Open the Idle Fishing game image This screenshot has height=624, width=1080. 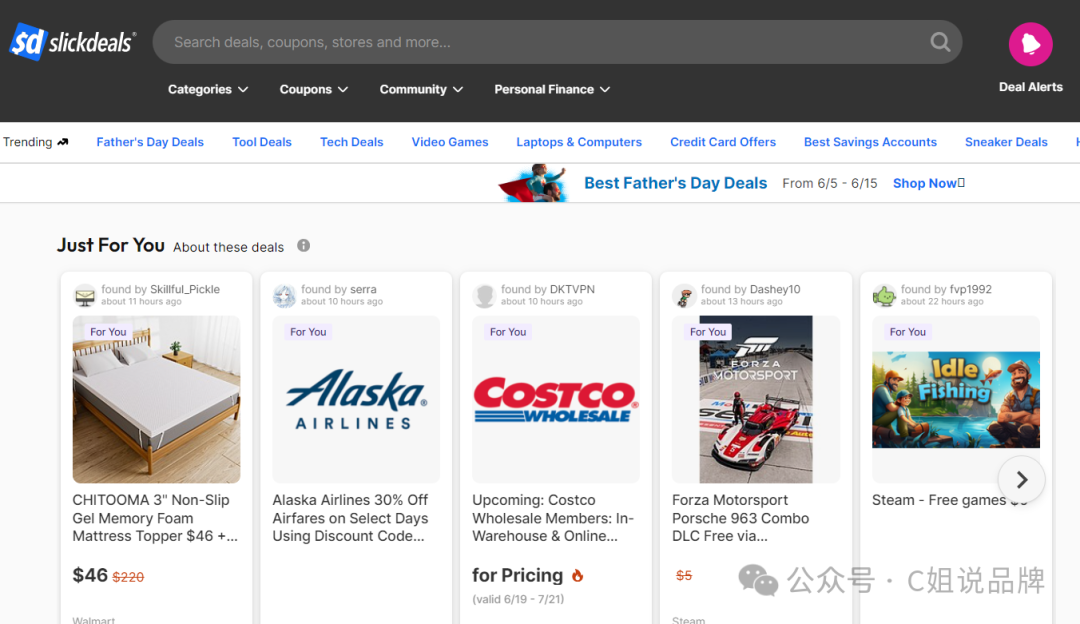[x=956, y=399]
